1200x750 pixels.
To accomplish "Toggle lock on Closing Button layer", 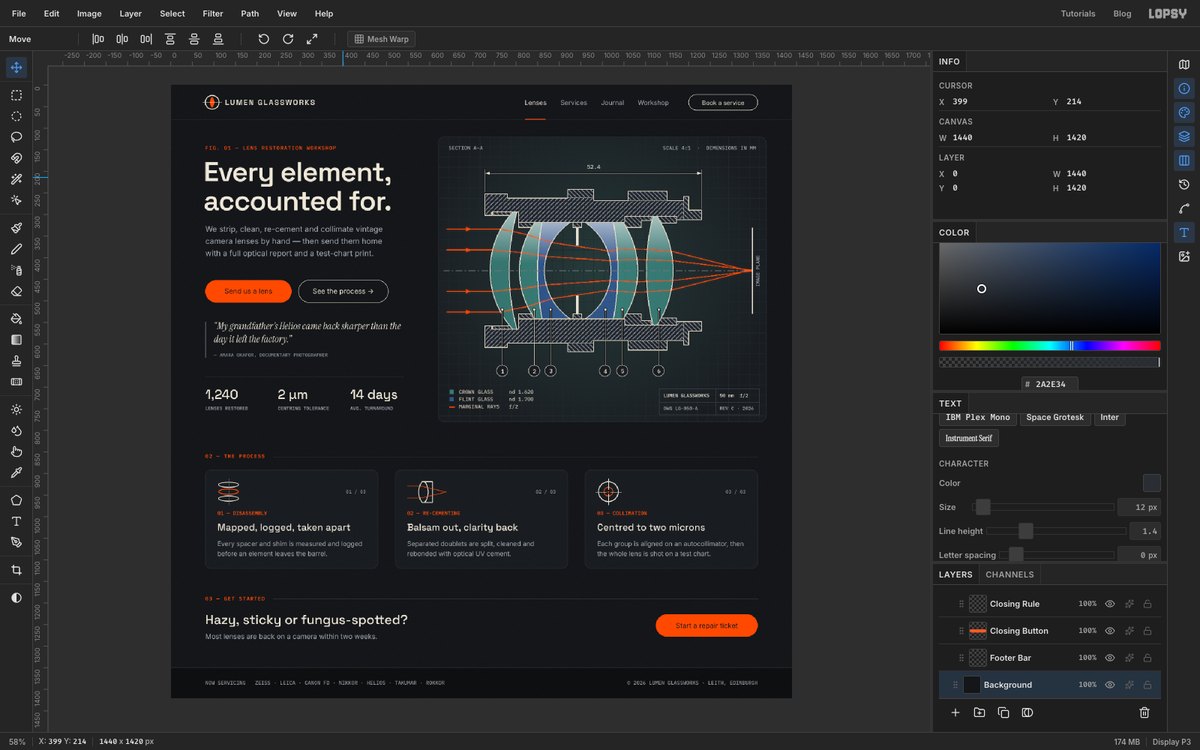I will coord(1147,631).
